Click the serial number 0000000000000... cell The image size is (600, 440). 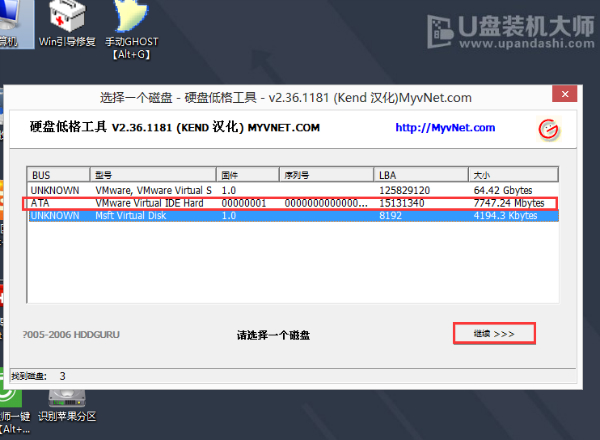[326, 203]
